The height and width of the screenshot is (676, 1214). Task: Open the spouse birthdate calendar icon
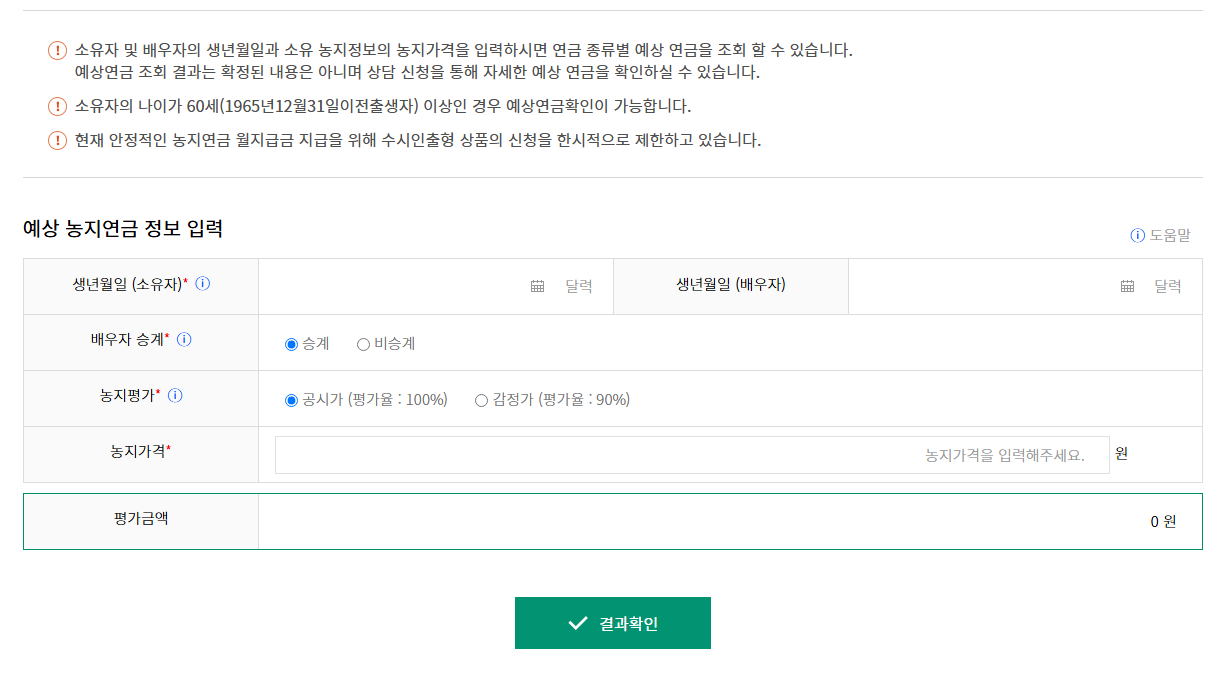(x=1126, y=285)
